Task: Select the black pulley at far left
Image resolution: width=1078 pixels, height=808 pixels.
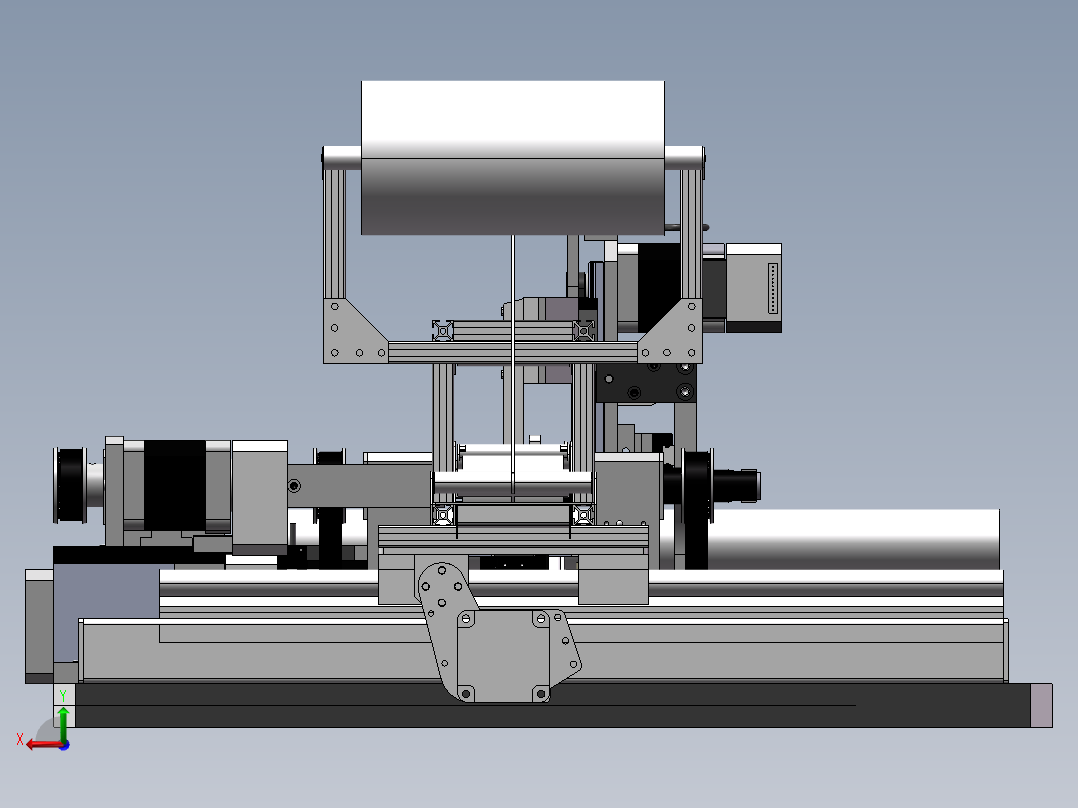Action: tap(70, 485)
